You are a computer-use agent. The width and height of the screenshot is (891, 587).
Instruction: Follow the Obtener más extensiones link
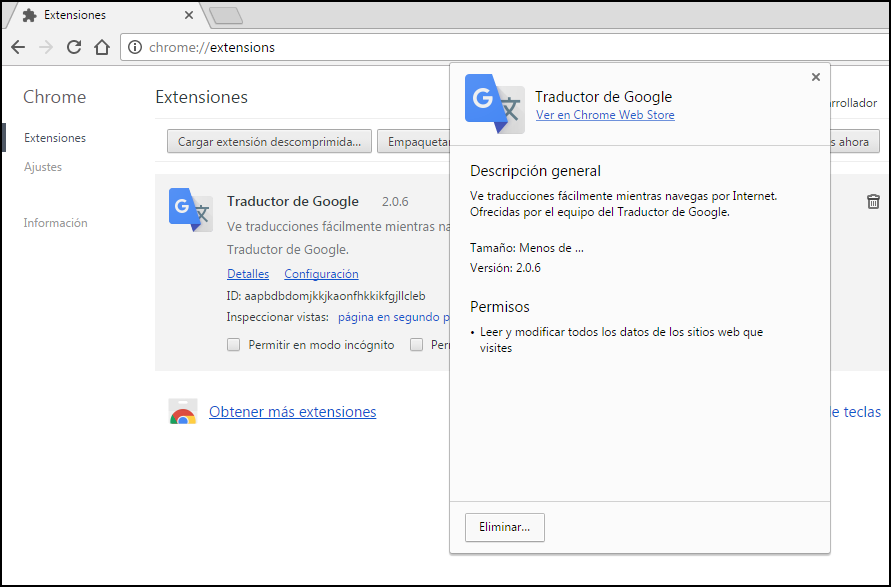pyautogui.click(x=292, y=412)
